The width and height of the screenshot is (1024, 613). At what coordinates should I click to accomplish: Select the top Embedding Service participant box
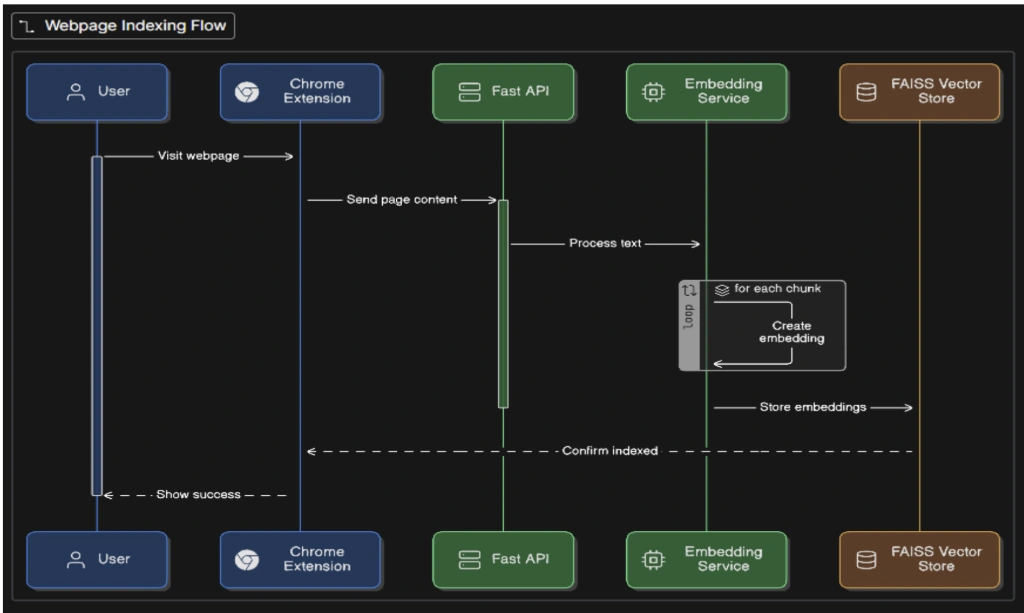[x=706, y=92]
